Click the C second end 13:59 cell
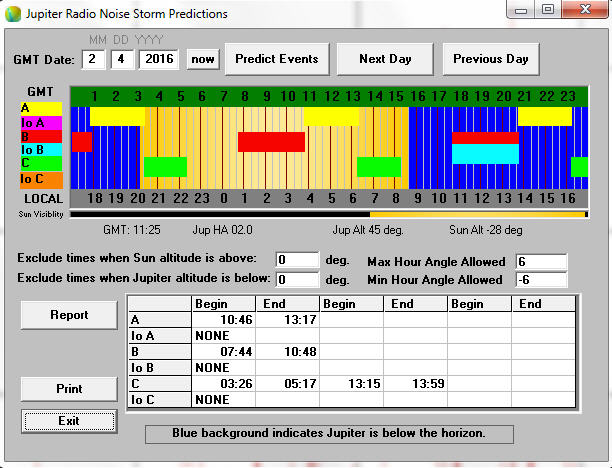Screen dimensions: 612x468 416,384
